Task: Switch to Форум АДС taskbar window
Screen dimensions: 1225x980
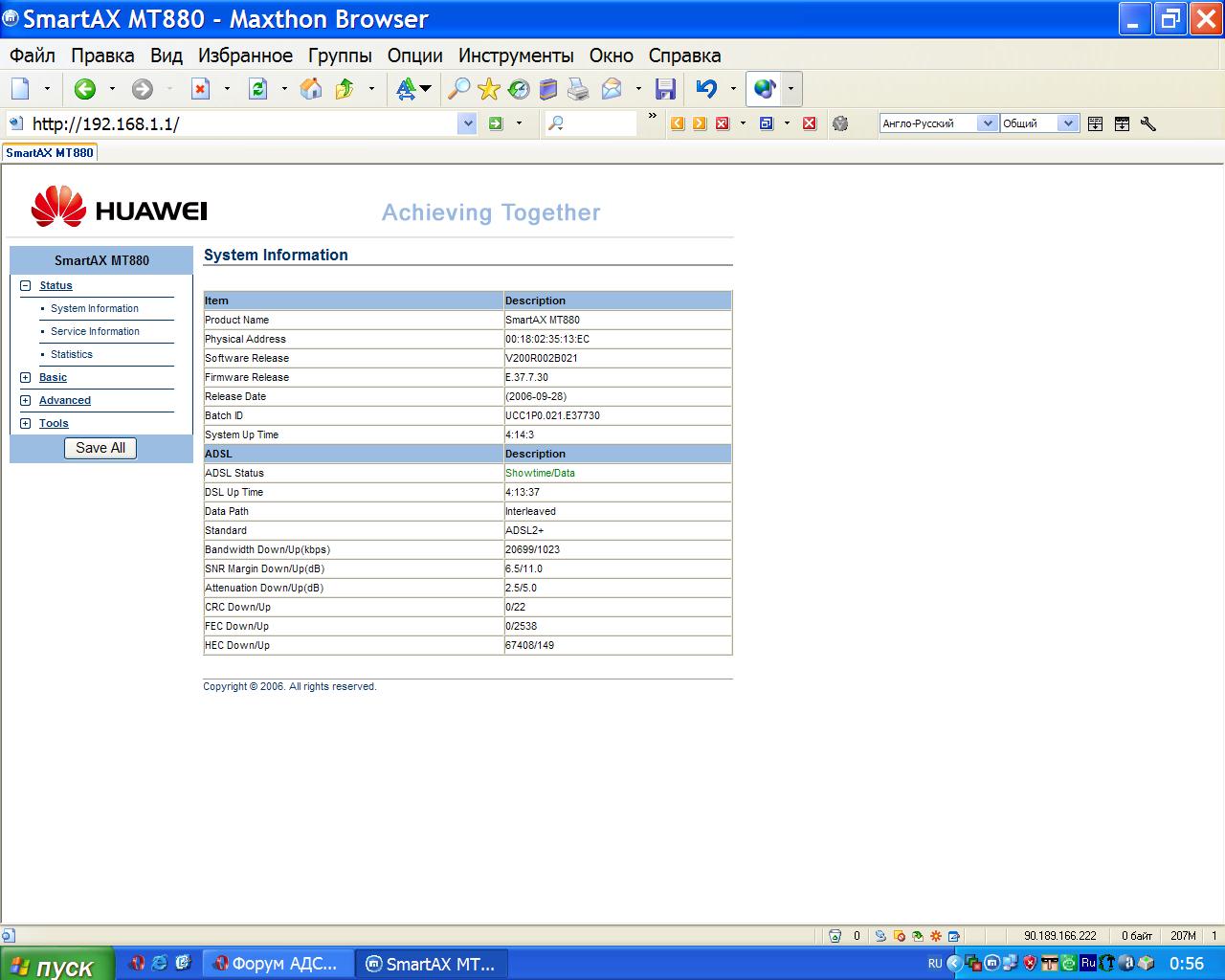Action: (278, 964)
